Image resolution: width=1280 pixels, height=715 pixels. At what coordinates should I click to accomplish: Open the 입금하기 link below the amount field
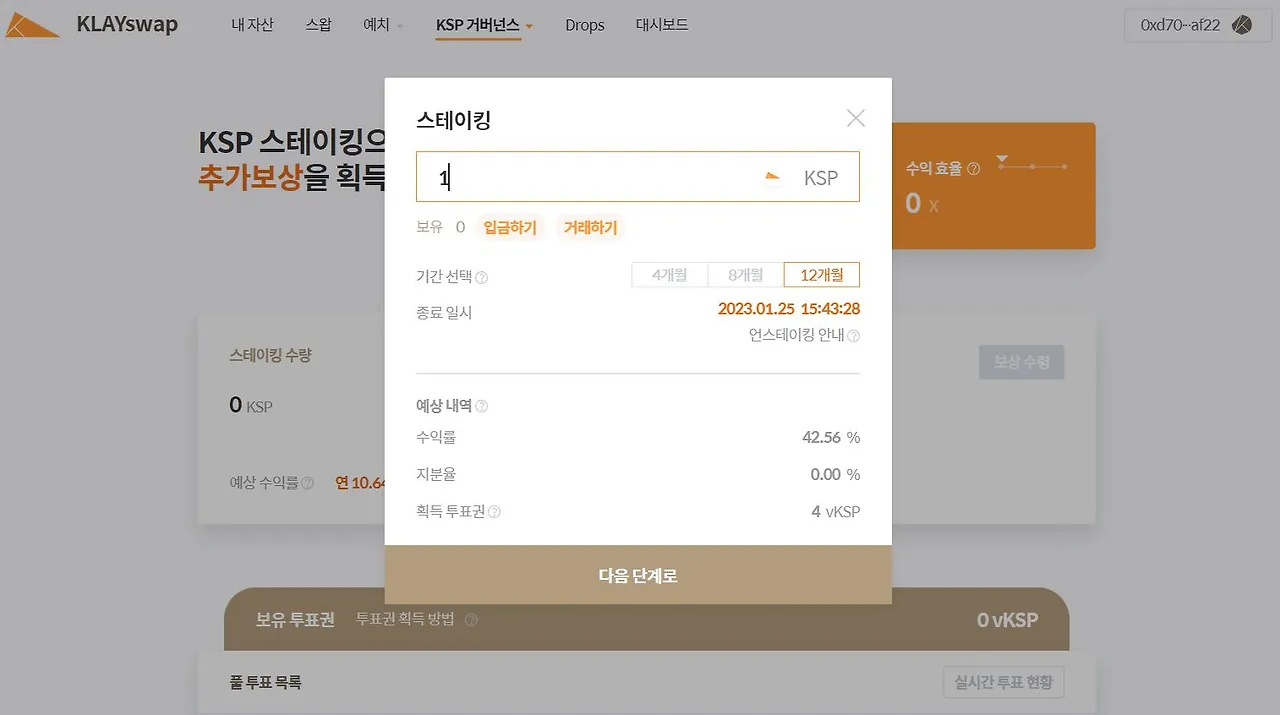[509, 227]
